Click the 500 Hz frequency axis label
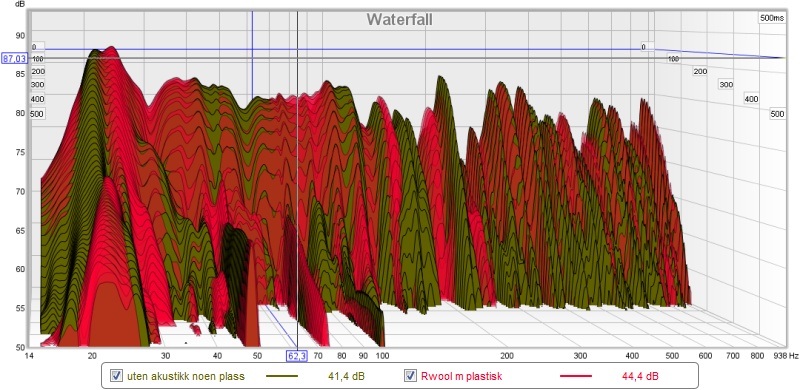 point(673,355)
